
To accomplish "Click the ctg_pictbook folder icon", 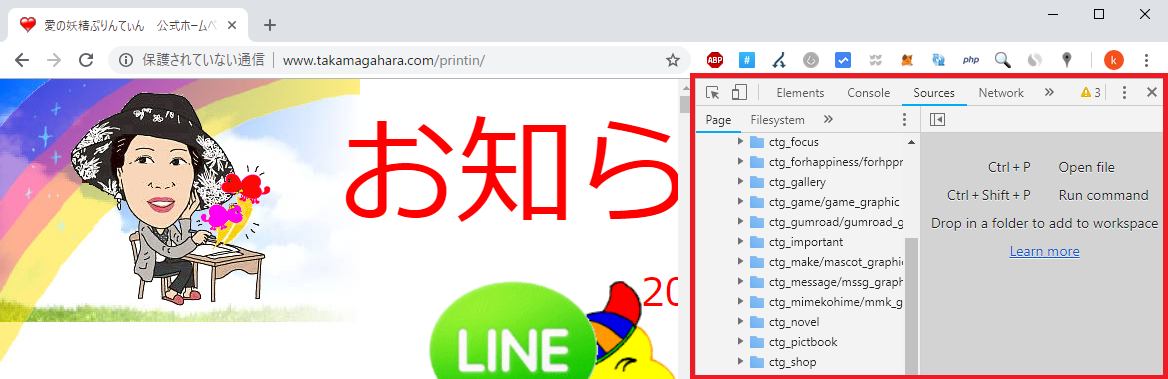I will pyautogui.click(x=758, y=342).
